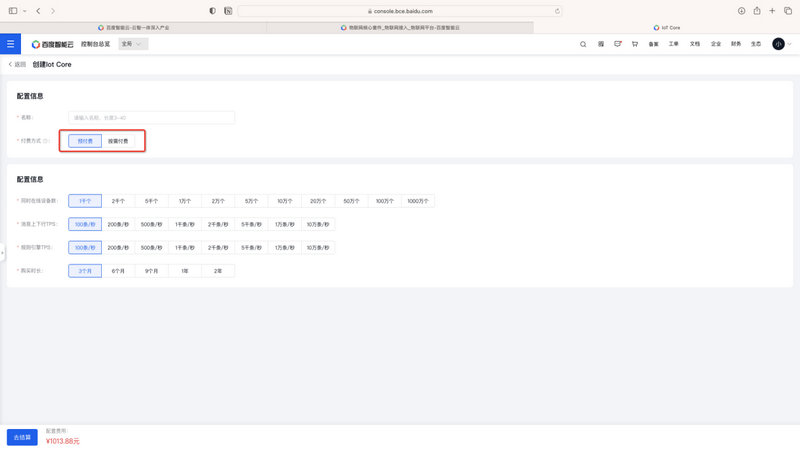Click the user avatar icon at top right

[x=779, y=44]
